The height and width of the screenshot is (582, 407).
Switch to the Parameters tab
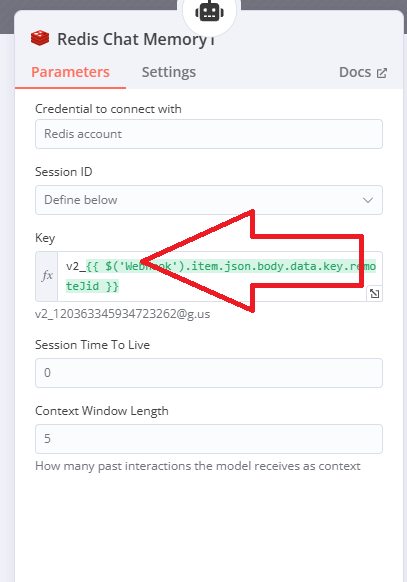point(70,72)
